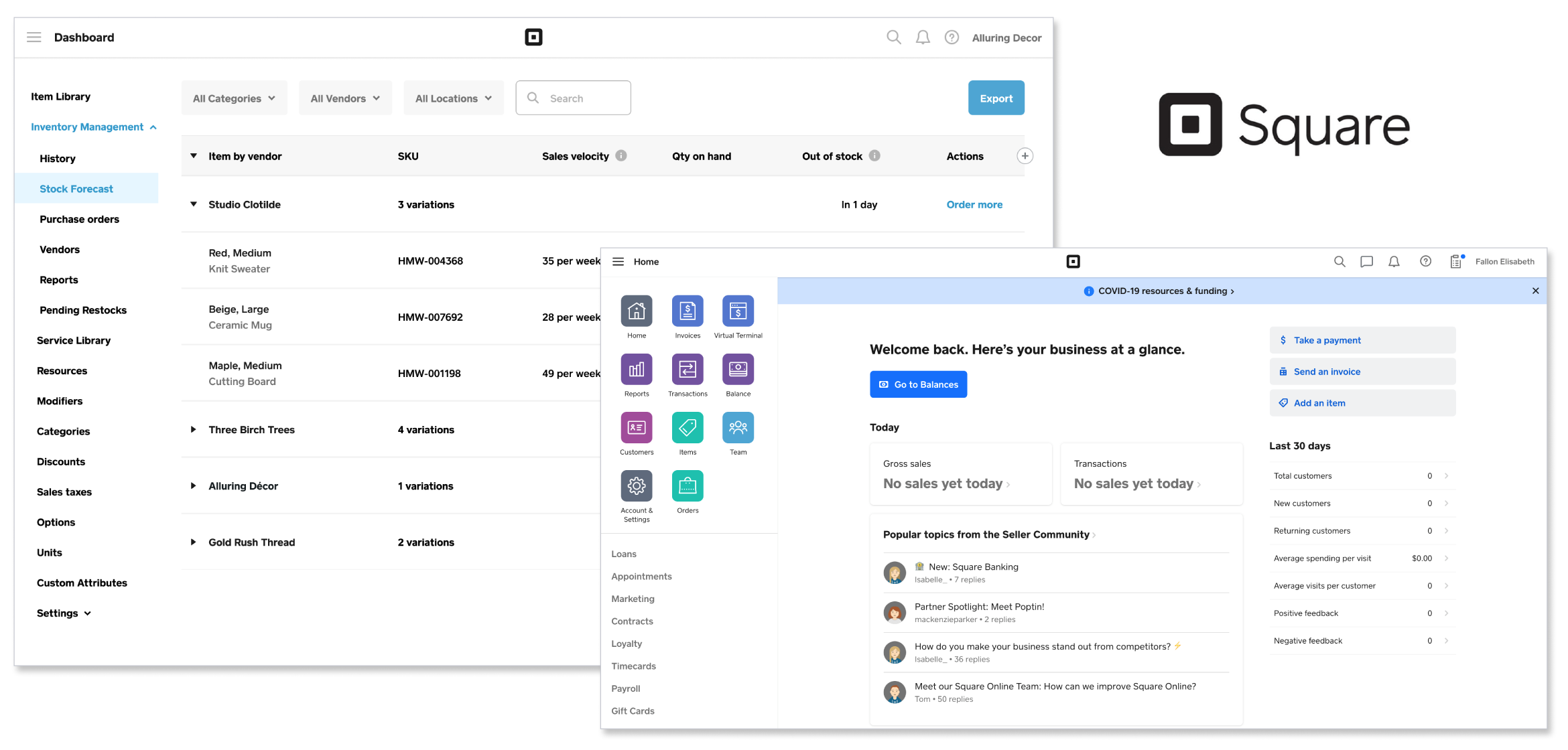Open messages chat icon in Home header

coord(1366,262)
